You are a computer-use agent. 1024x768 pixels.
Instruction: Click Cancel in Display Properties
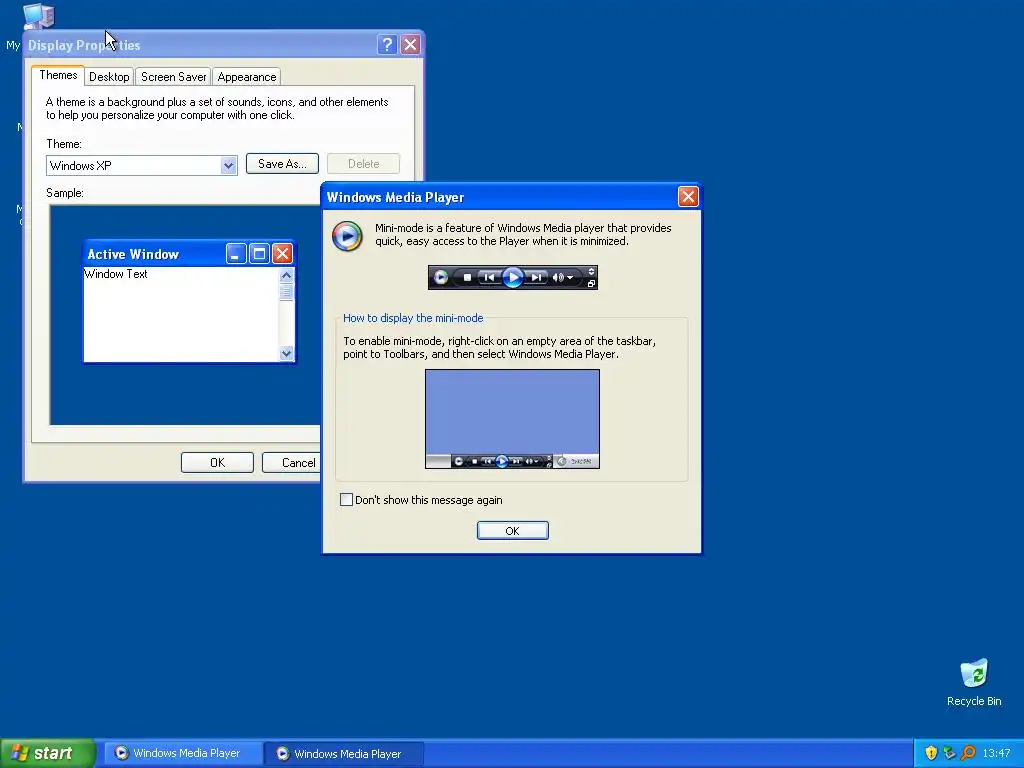[x=291, y=462]
